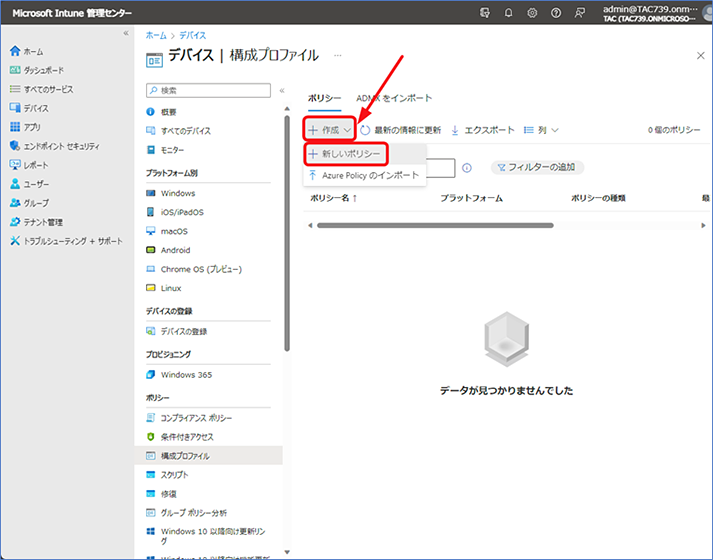Viewport: 713px width, 560px height.
Task: Click ポリシーの種類 column header
Action: tap(598, 198)
